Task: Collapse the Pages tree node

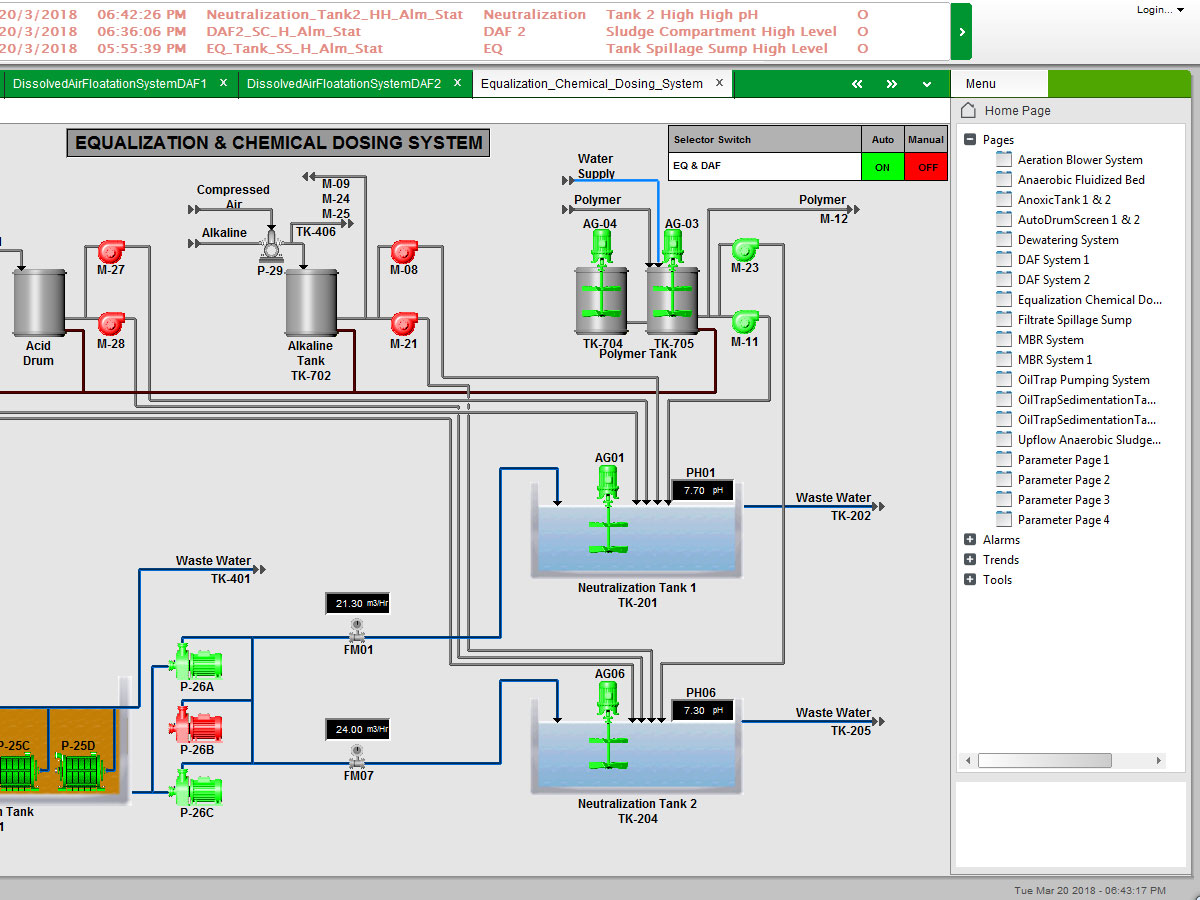Action: coord(970,140)
